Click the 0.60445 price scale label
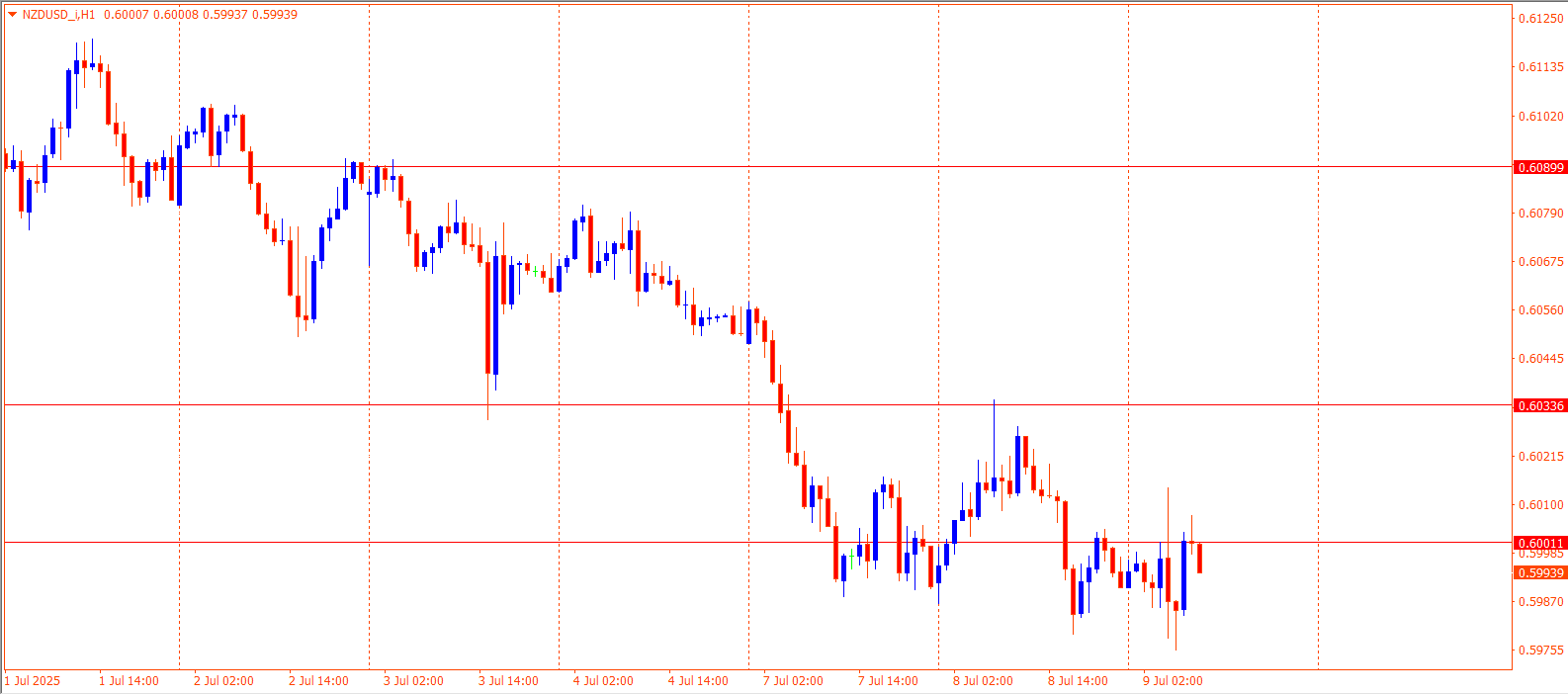1568x695 pixels. point(1541,359)
